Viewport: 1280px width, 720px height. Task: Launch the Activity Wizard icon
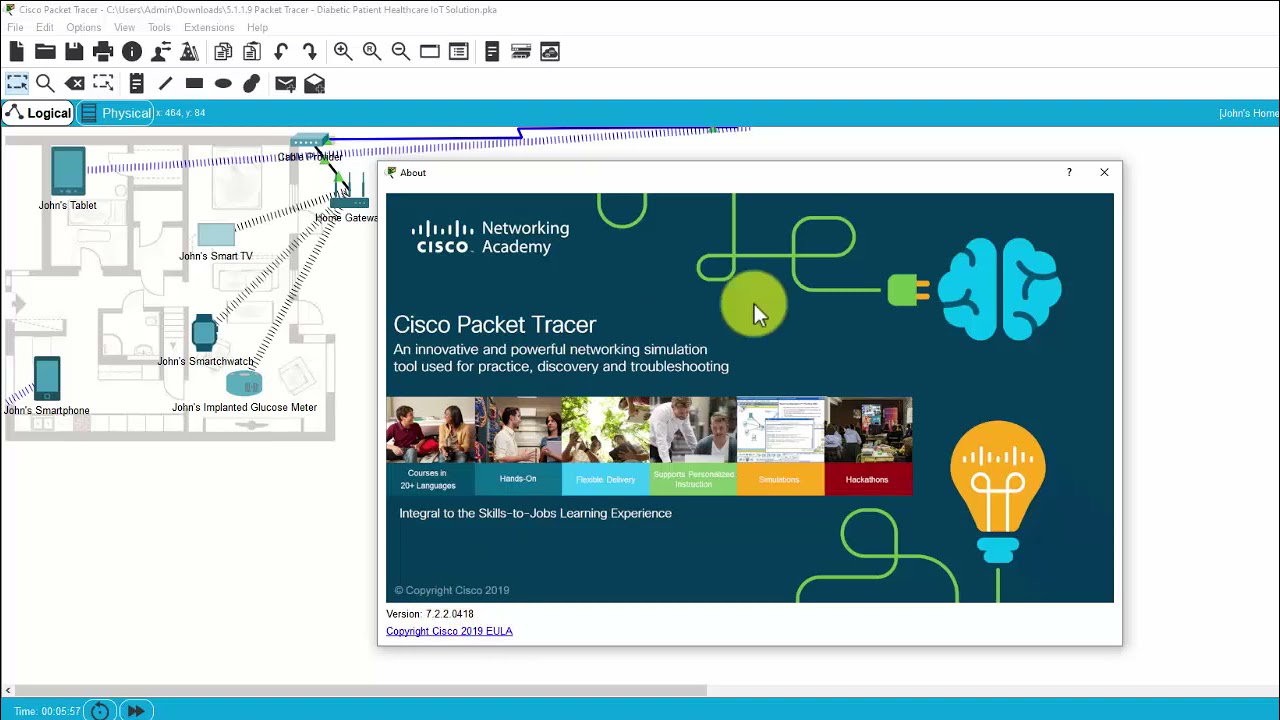click(189, 52)
